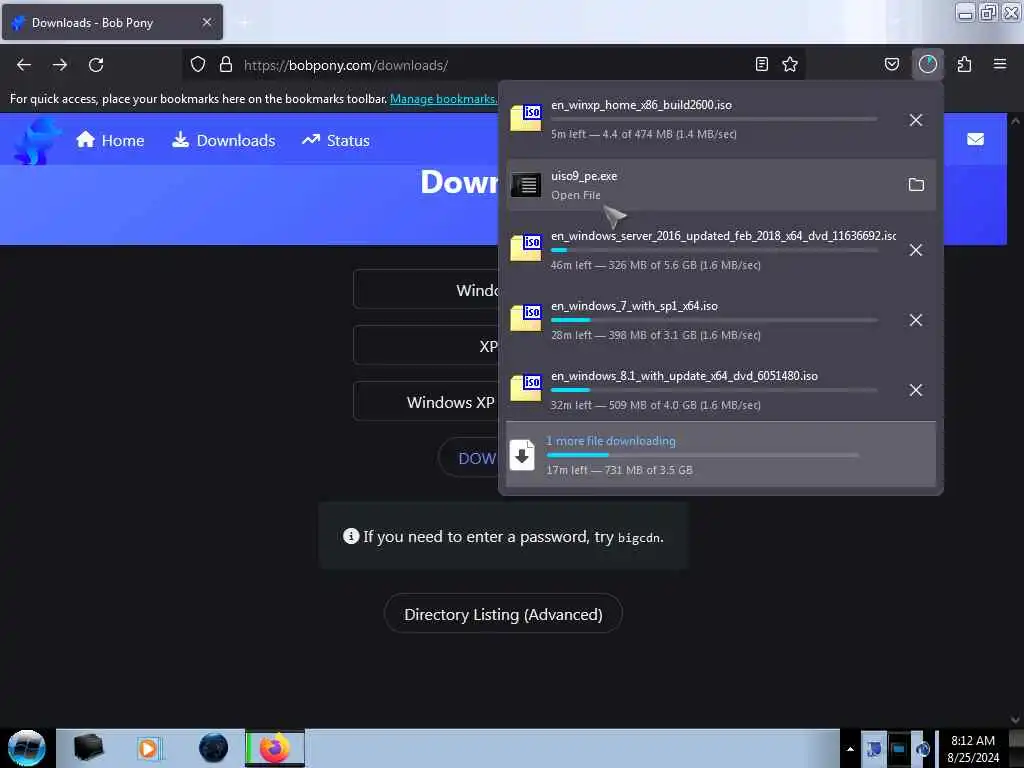Click the uiso9_pe.exe file icon
Screen dimensions: 1024x768
point(526,185)
